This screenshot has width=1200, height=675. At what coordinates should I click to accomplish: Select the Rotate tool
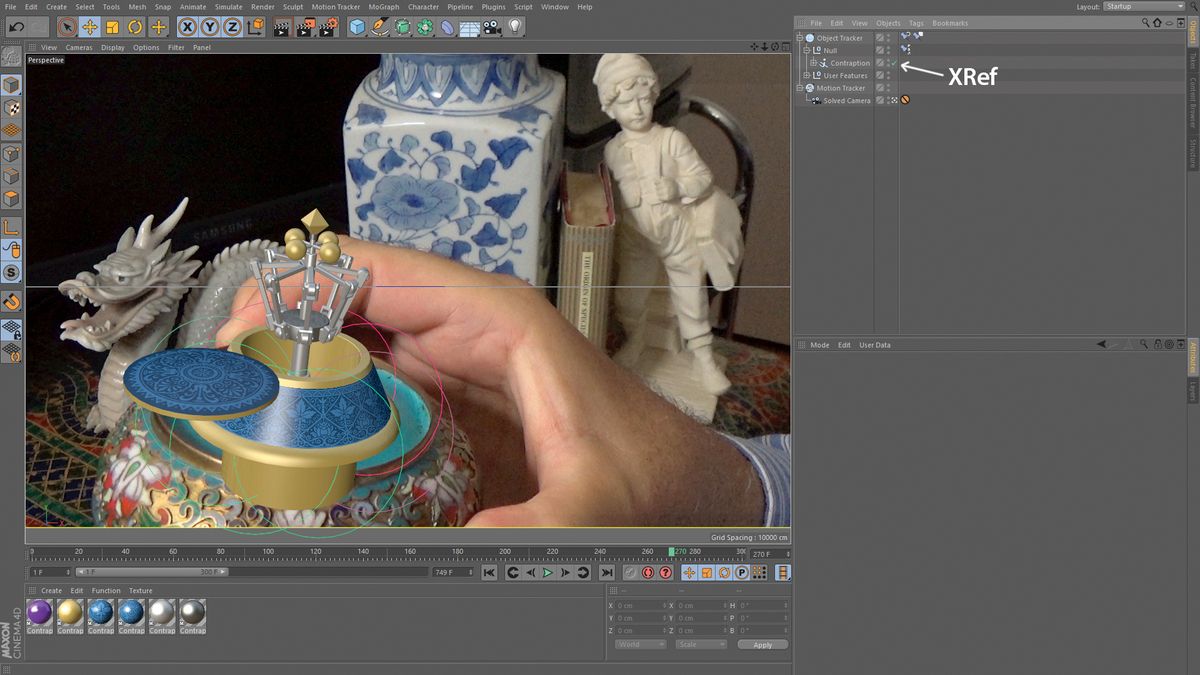[133, 27]
